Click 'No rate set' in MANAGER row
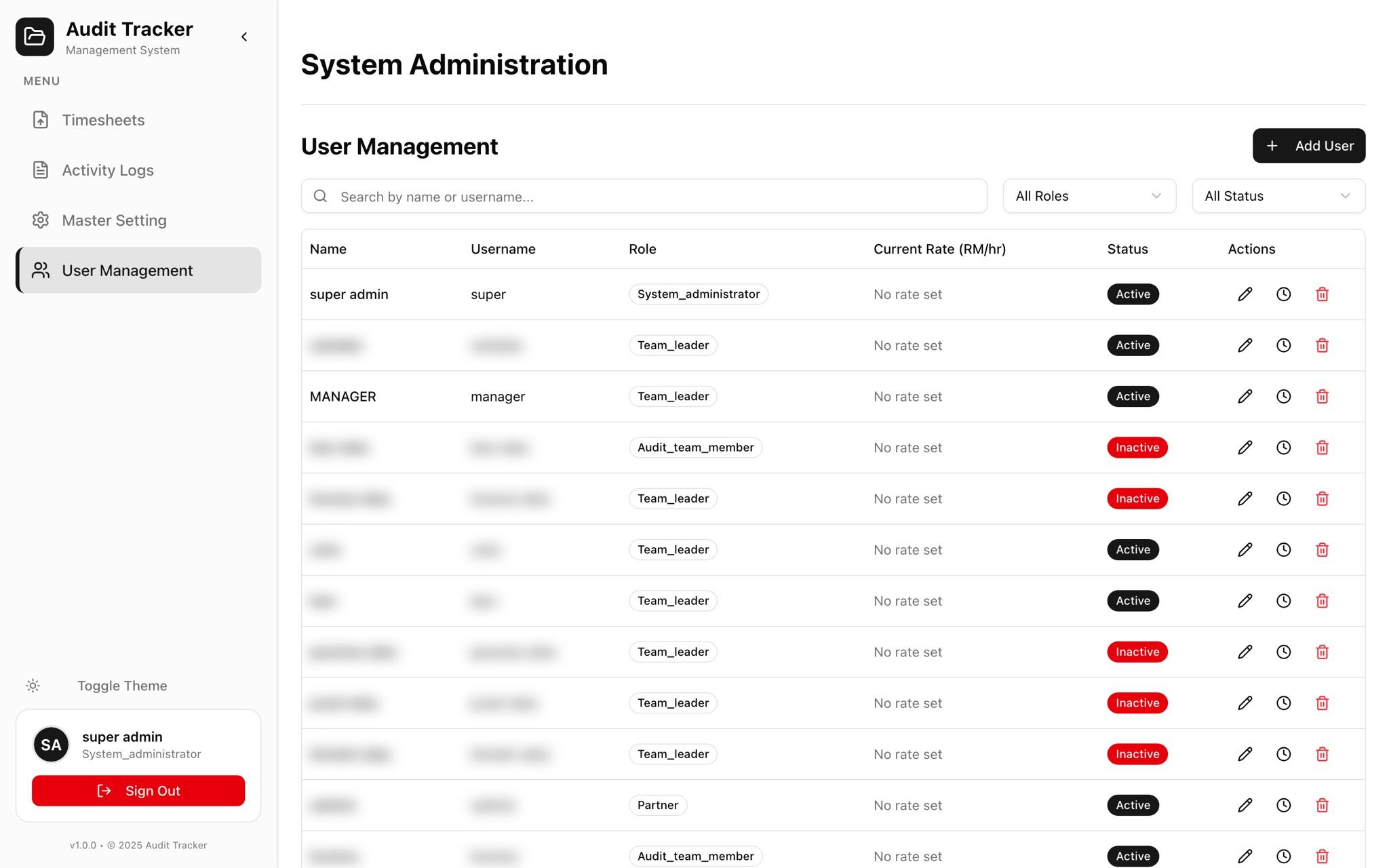The height and width of the screenshot is (868, 1389). pos(907,397)
